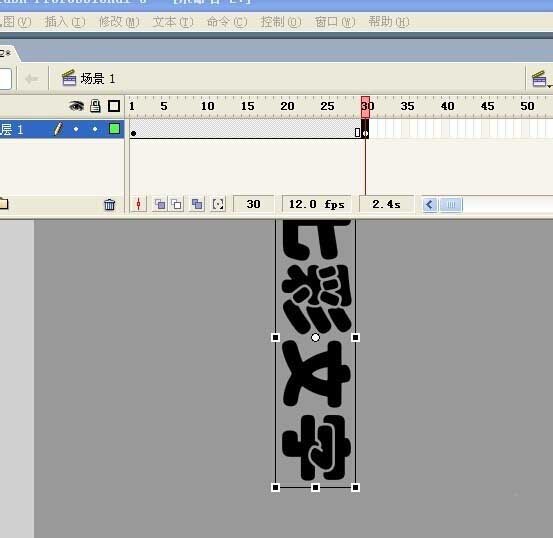Screen dimensions: 553x538
Task: Open the 帮助 (Help) menu
Action: point(389,22)
